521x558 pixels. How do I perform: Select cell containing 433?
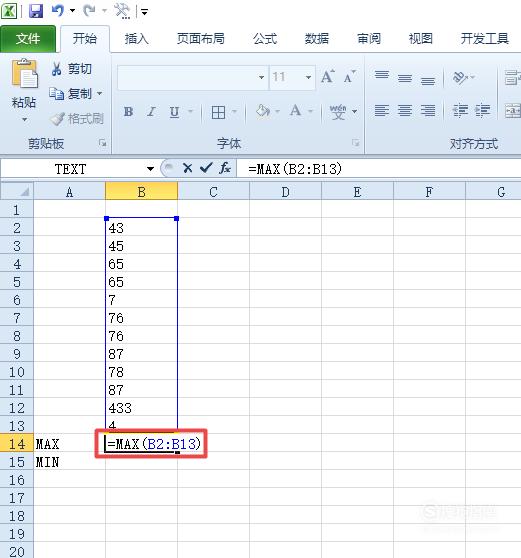141,408
